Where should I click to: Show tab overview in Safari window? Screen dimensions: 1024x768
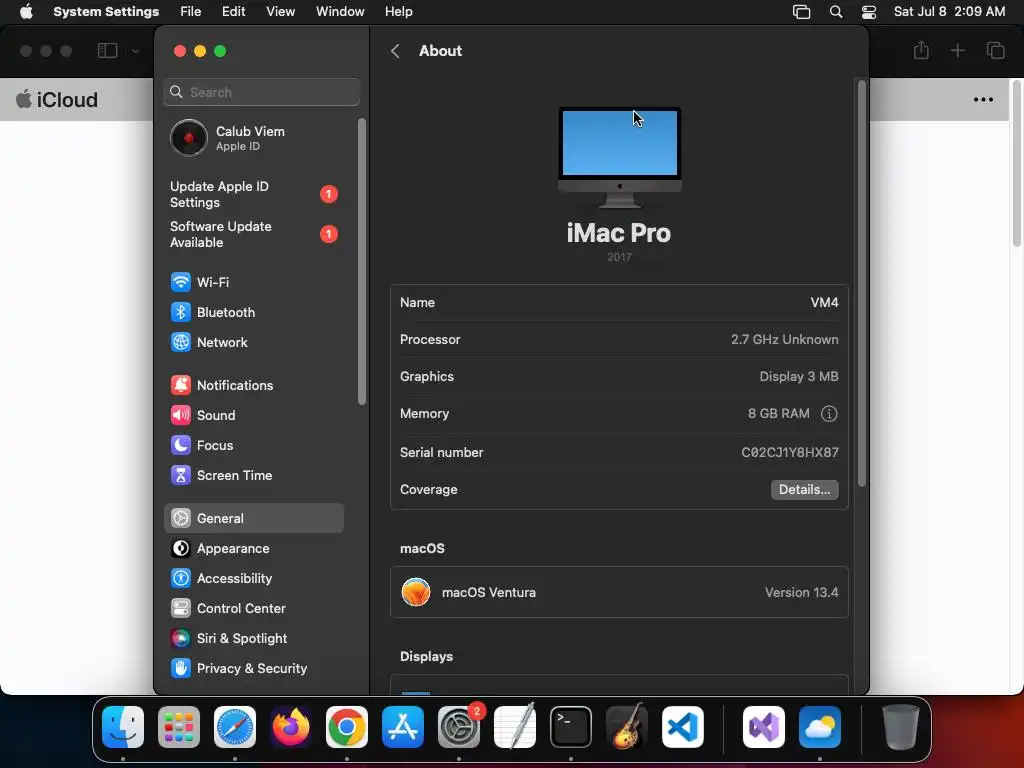pos(995,50)
